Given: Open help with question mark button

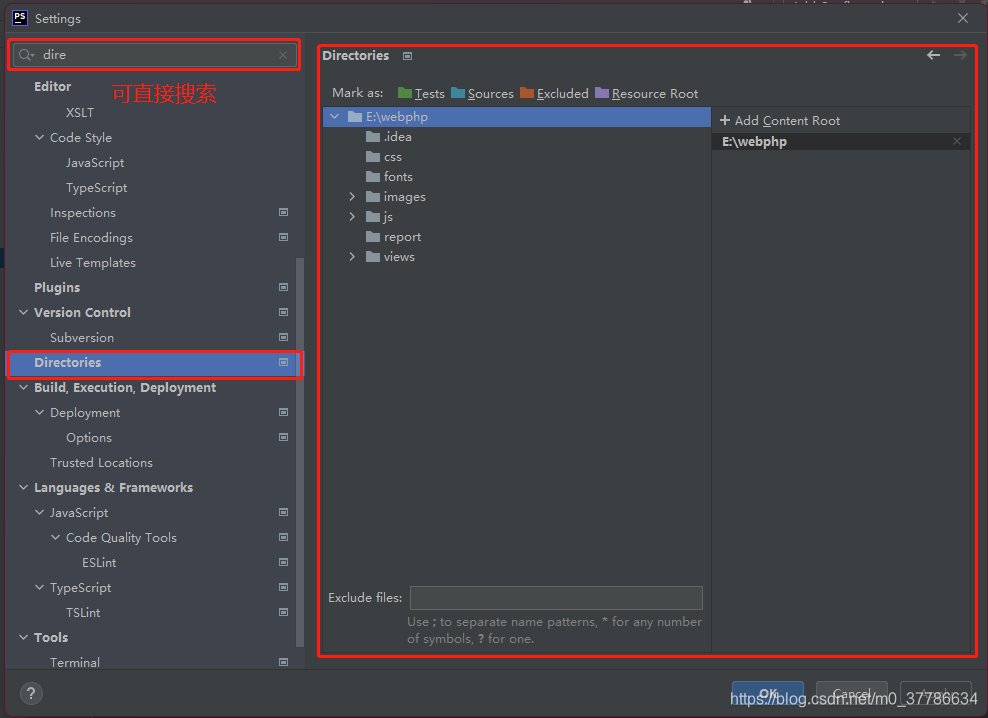Looking at the screenshot, I should 31,693.
